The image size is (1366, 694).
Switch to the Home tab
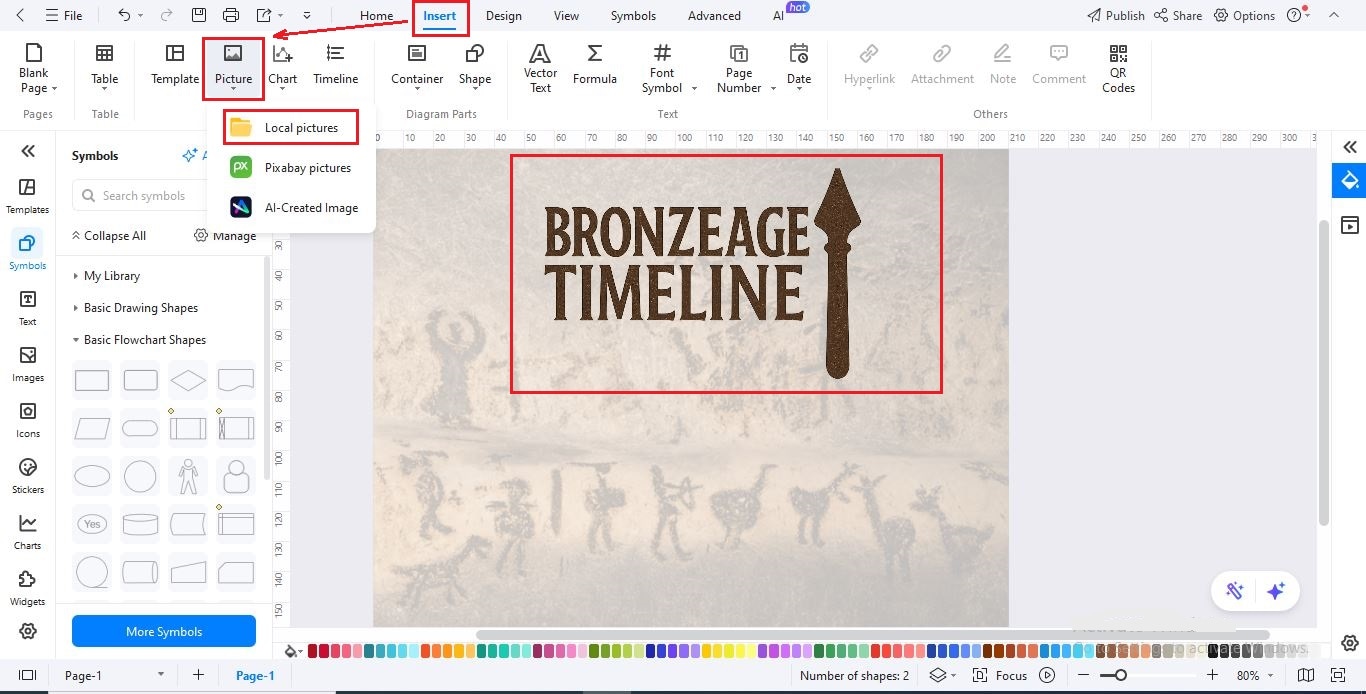(x=376, y=15)
